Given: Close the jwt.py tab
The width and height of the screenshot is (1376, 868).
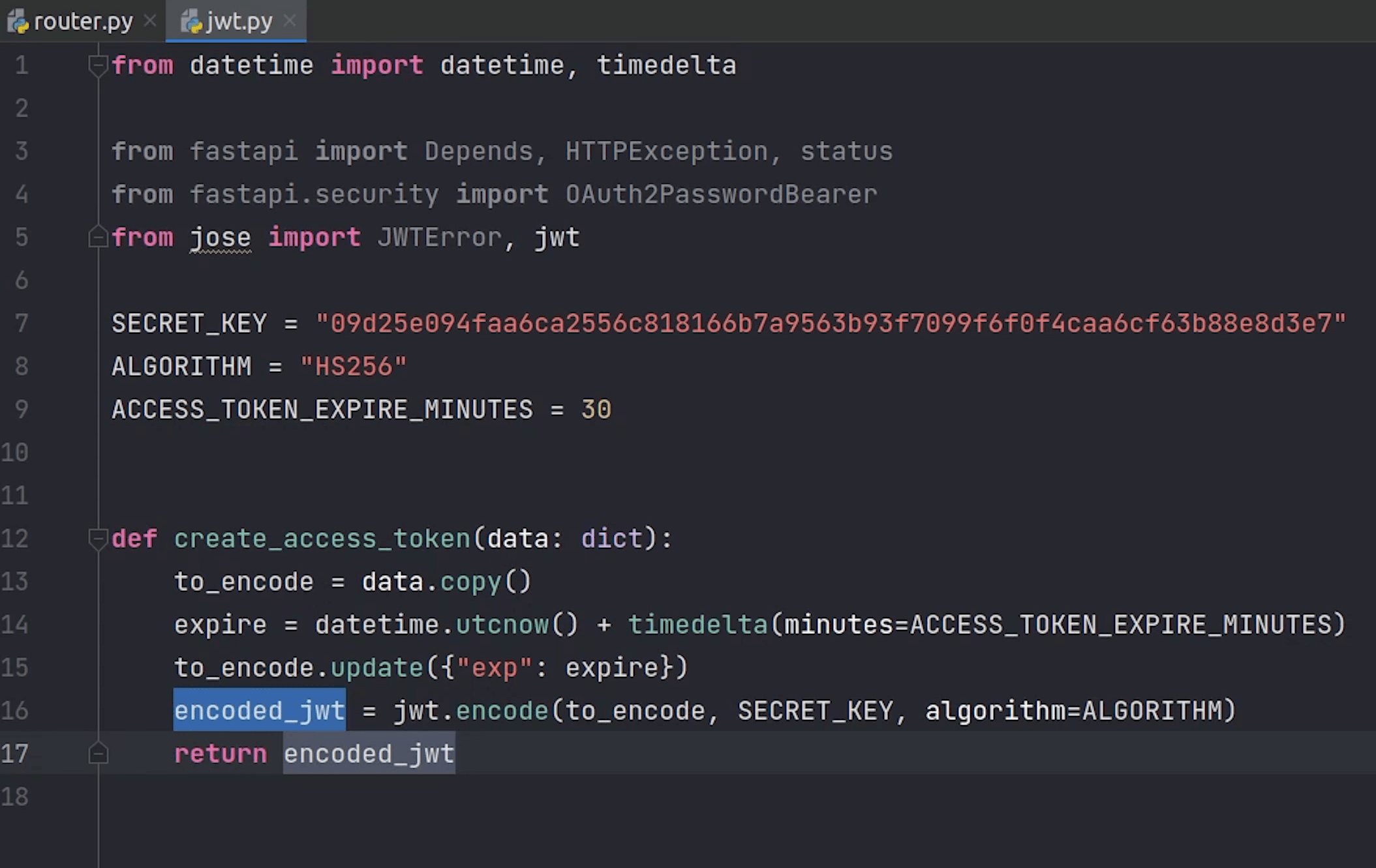Looking at the screenshot, I should click(x=289, y=20).
